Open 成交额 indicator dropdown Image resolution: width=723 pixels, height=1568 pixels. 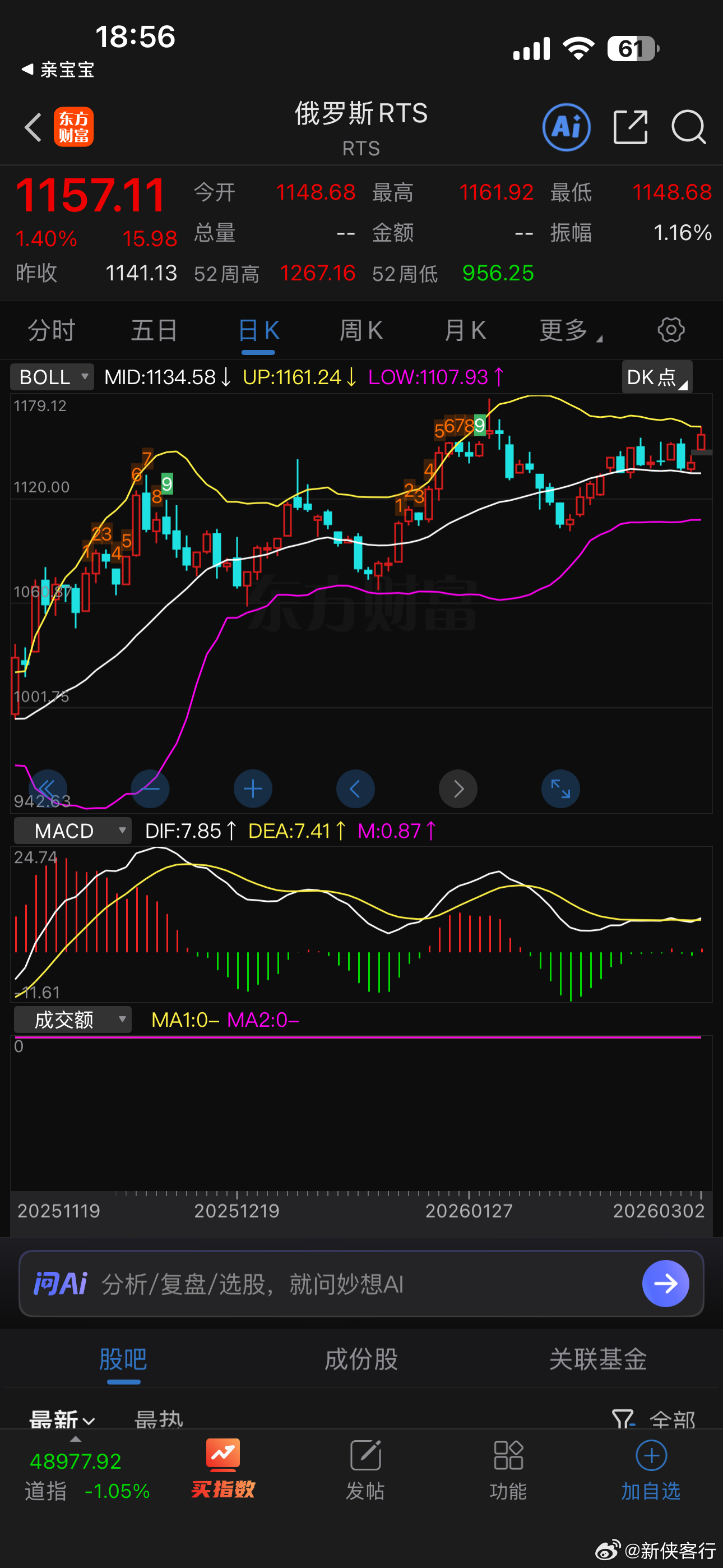click(72, 1019)
